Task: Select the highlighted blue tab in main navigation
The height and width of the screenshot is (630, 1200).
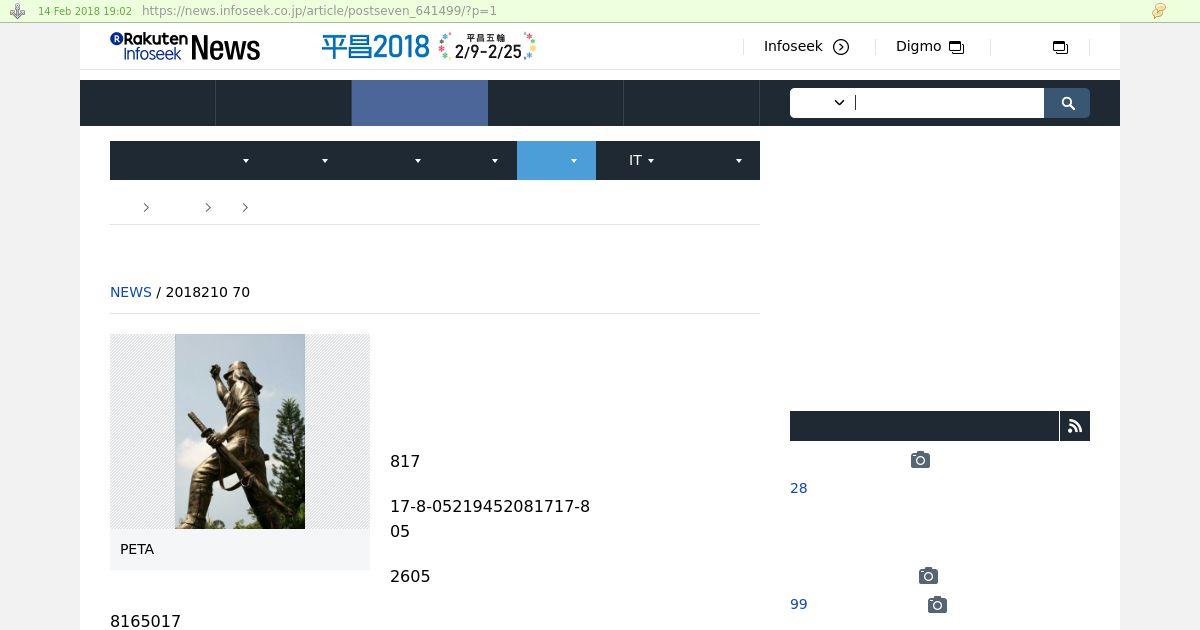Action: coord(420,103)
